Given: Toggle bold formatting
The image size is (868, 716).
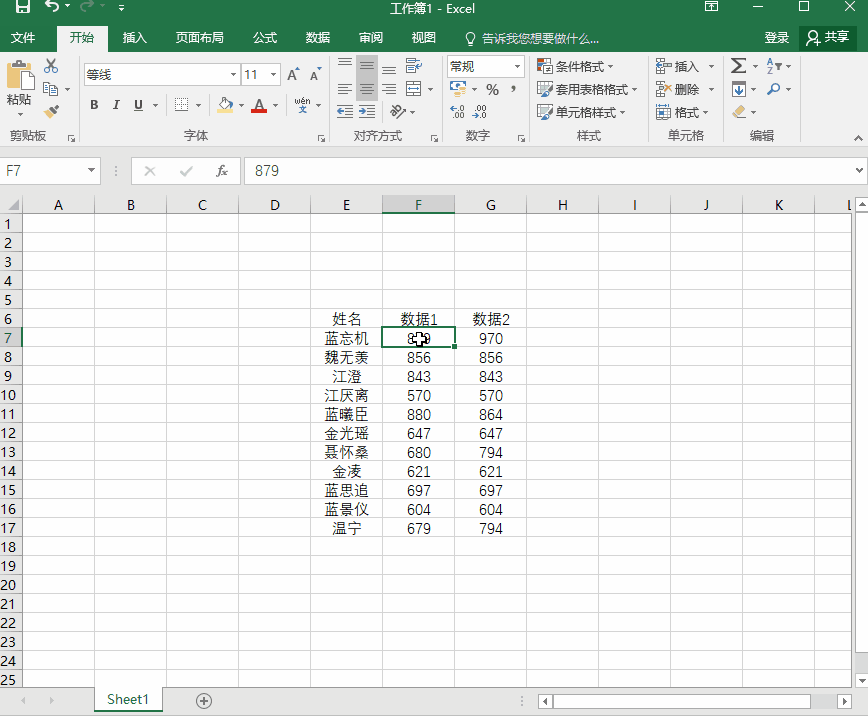Looking at the screenshot, I should pos(94,105).
